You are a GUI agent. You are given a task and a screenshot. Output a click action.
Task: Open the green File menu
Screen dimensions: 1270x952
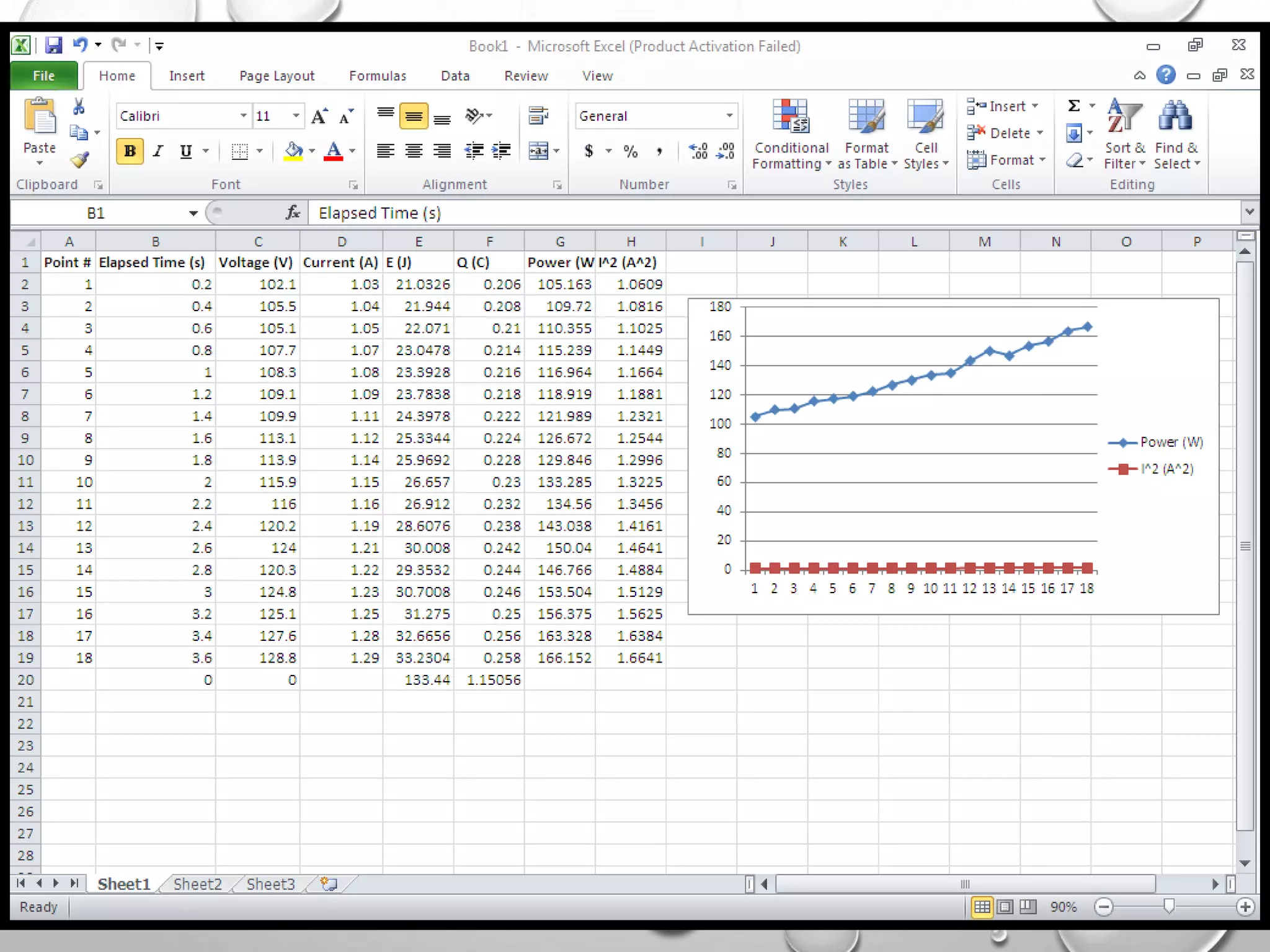[43, 76]
